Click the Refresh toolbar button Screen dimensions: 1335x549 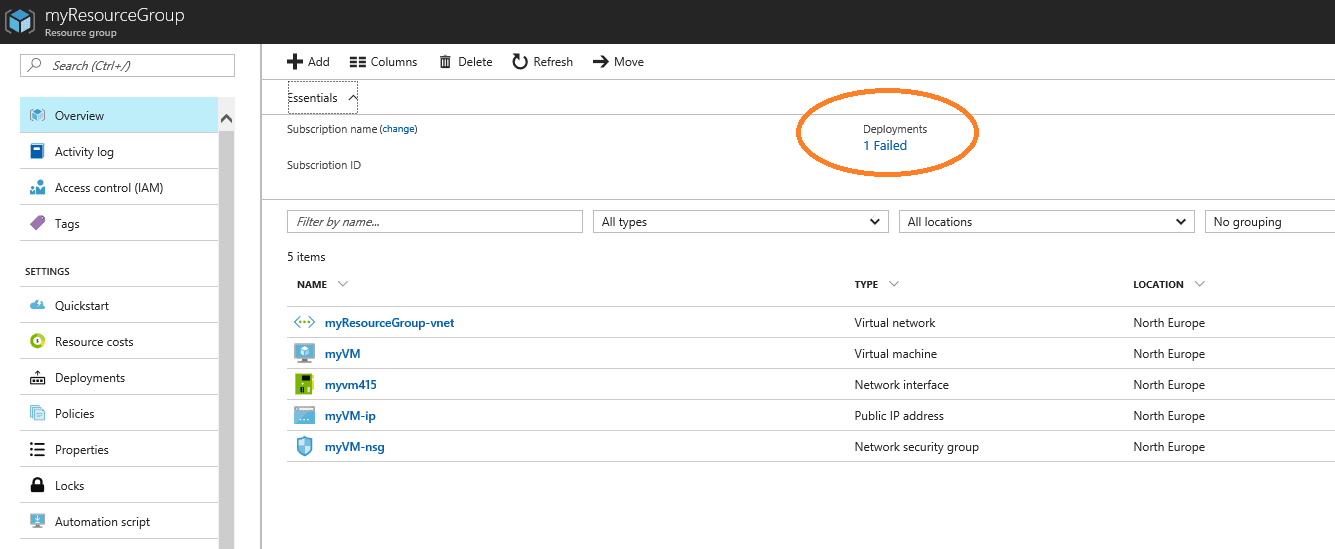(x=543, y=62)
